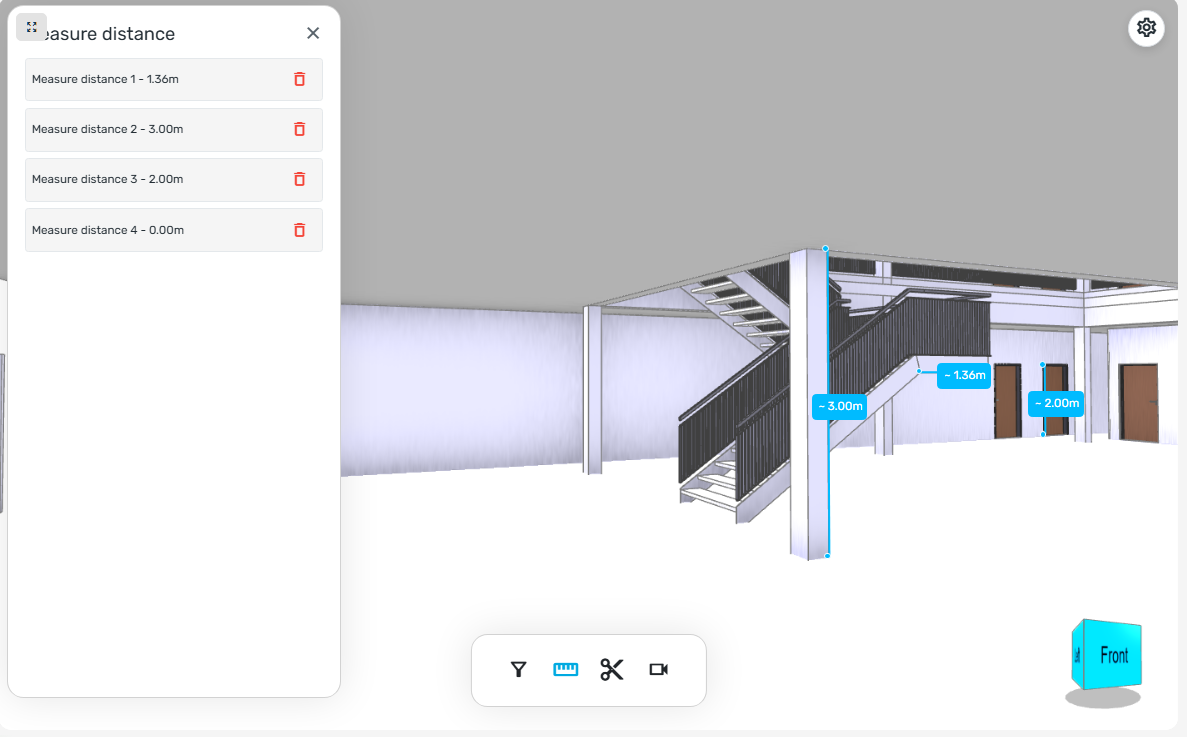Click the ~3.00m measurement label

coord(840,406)
